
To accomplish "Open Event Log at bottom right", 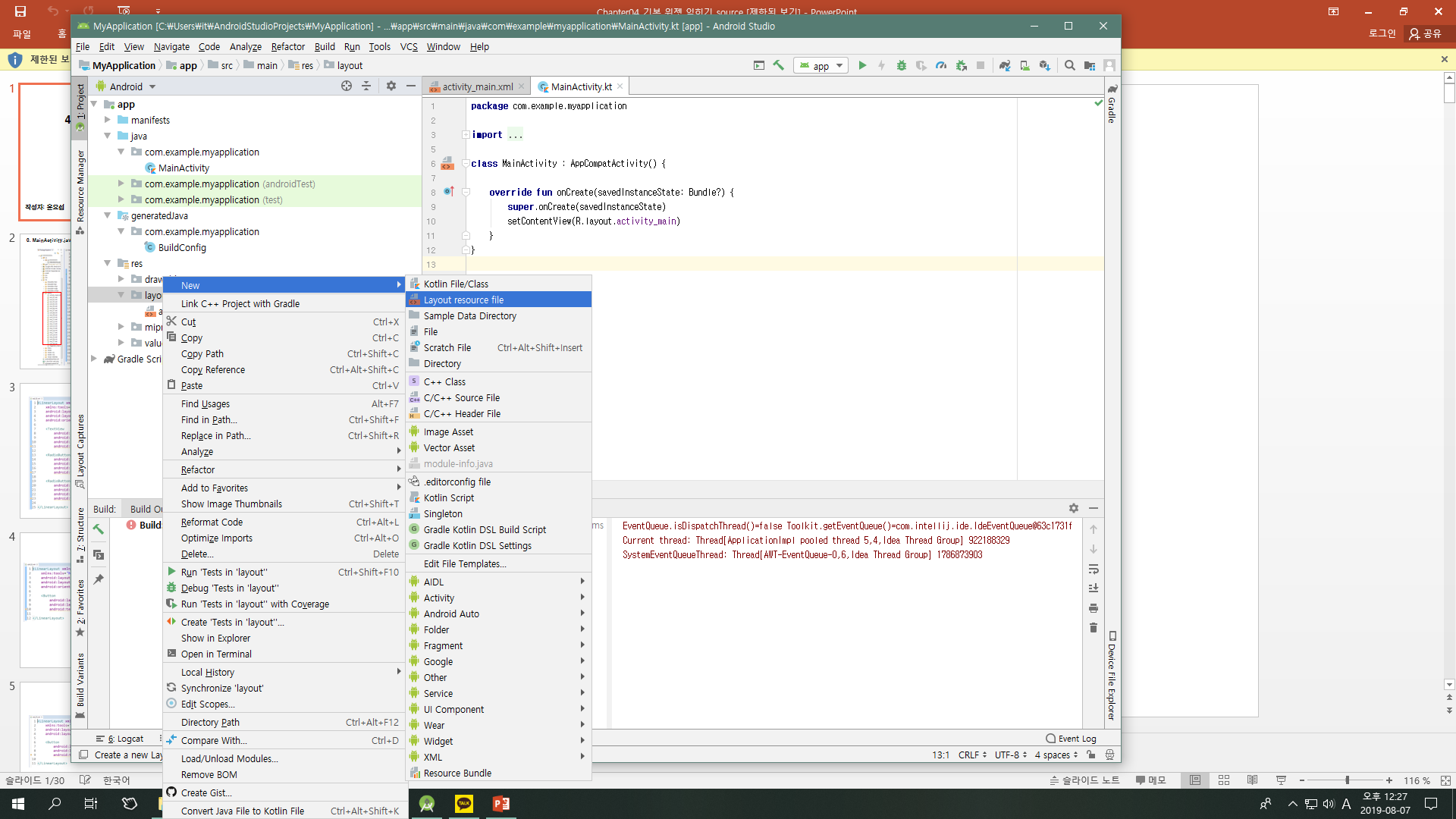I will tap(1070, 739).
